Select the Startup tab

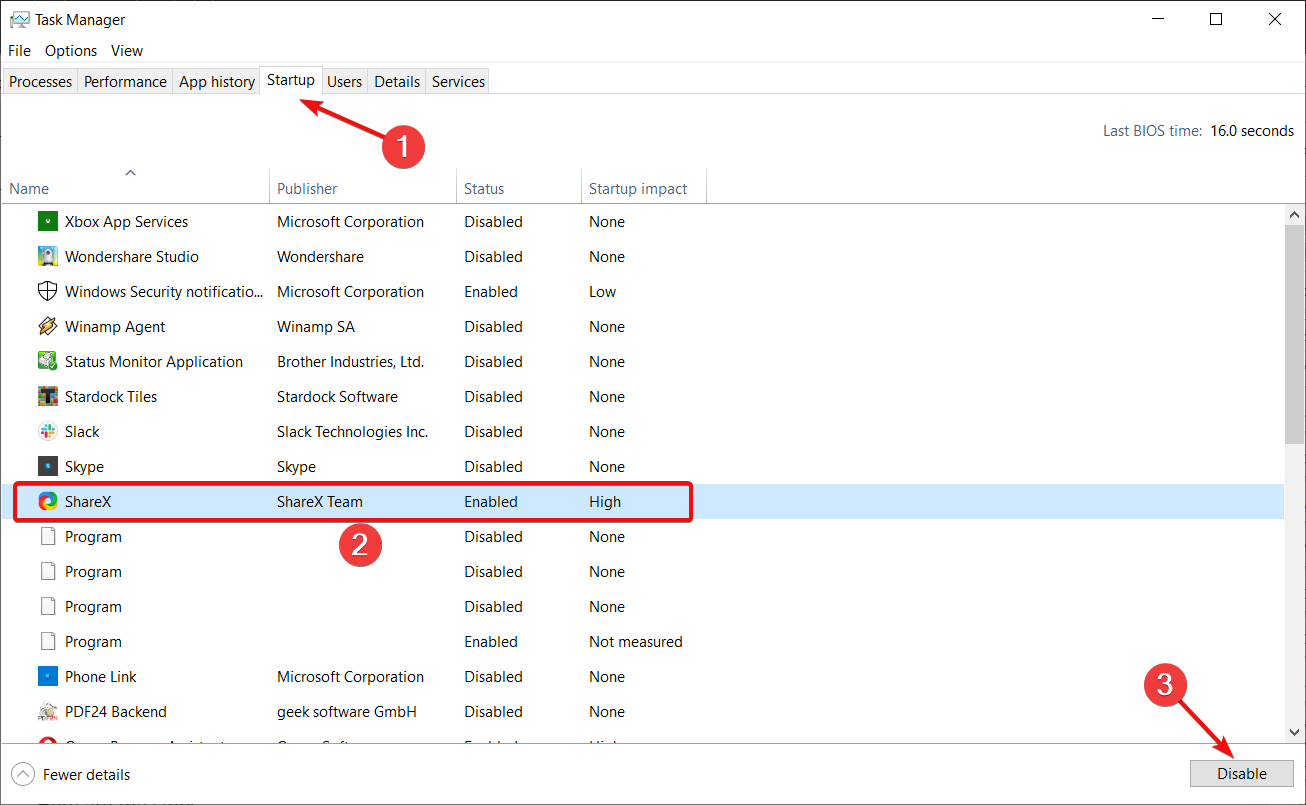[x=291, y=80]
